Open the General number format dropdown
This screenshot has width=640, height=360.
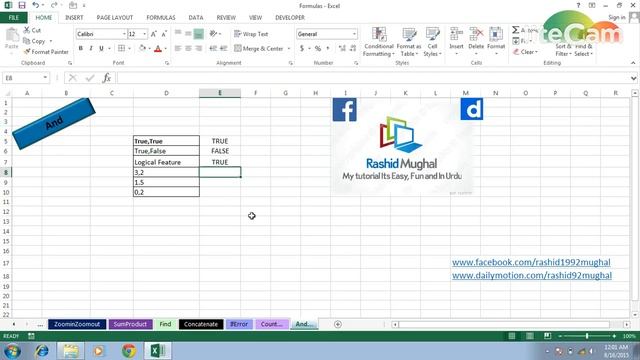[x=354, y=34]
